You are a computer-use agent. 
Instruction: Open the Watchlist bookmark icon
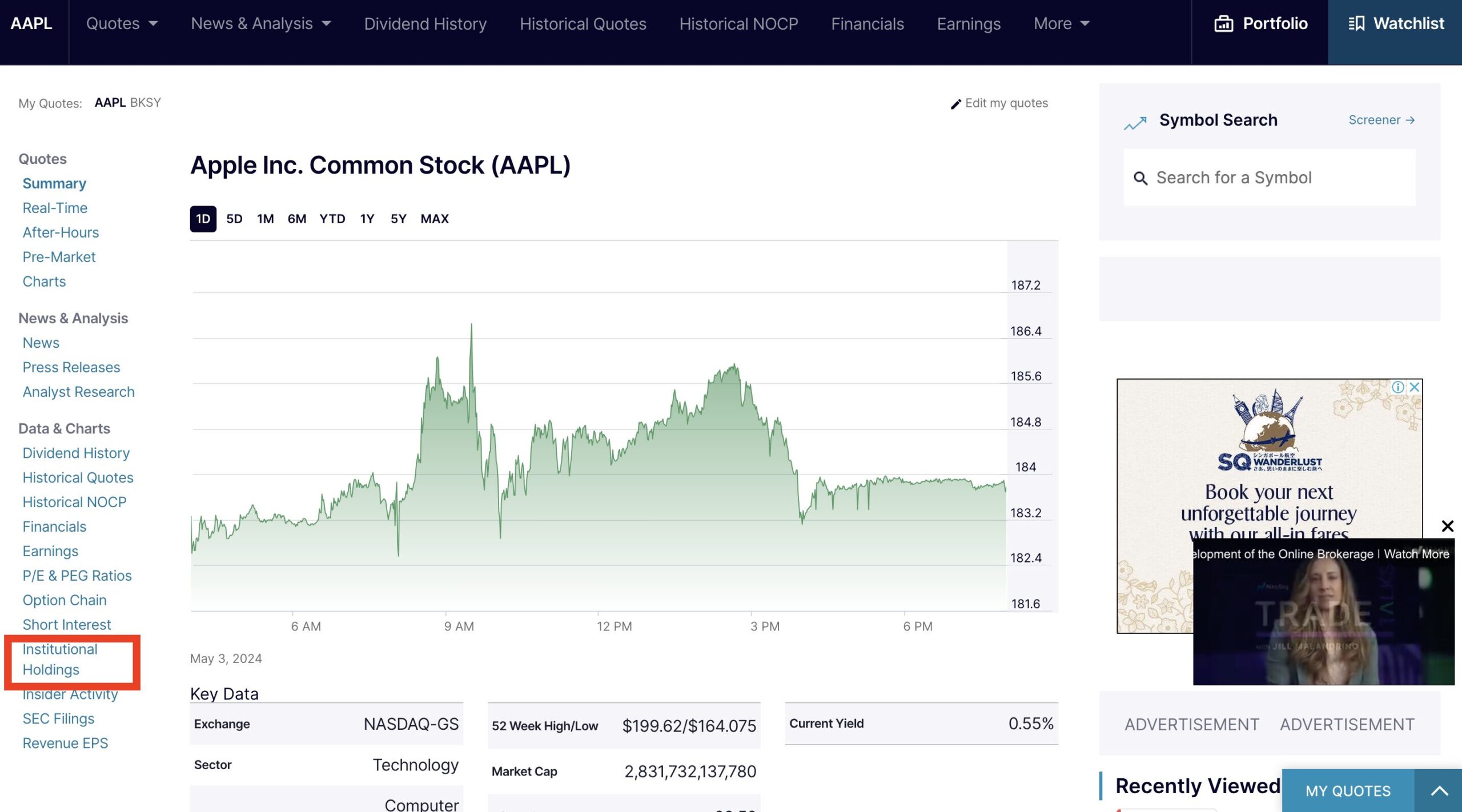coord(1356,23)
